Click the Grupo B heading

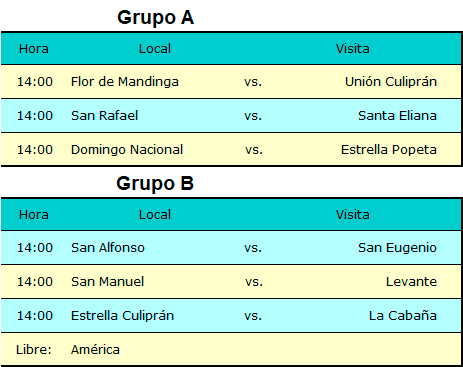[155, 184]
